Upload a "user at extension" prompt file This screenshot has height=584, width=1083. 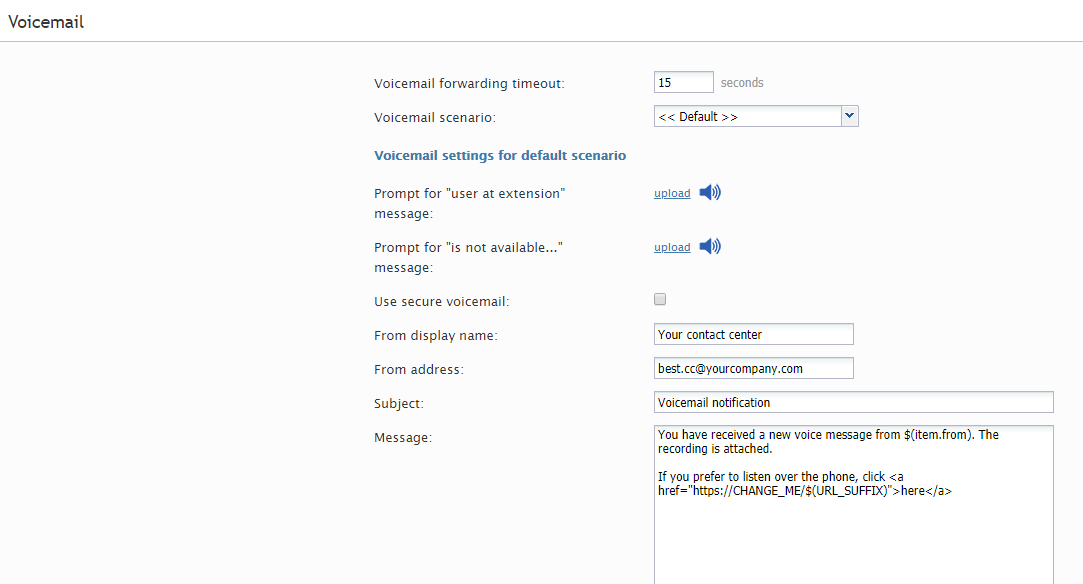pos(672,193)
